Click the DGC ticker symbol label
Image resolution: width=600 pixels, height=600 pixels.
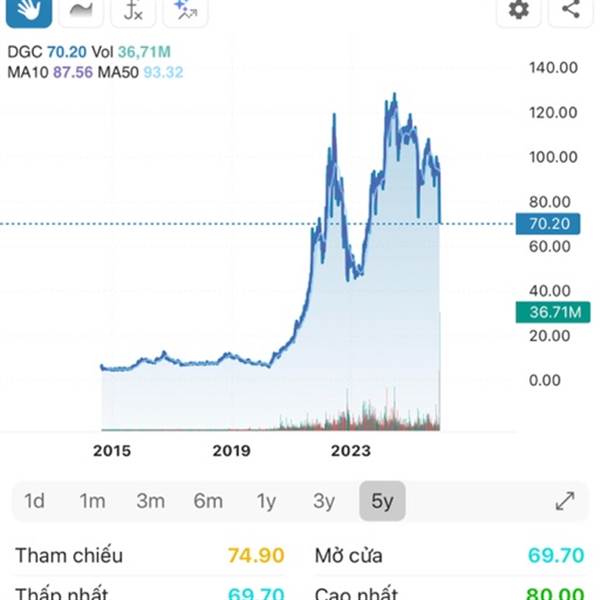coord(24,53)
